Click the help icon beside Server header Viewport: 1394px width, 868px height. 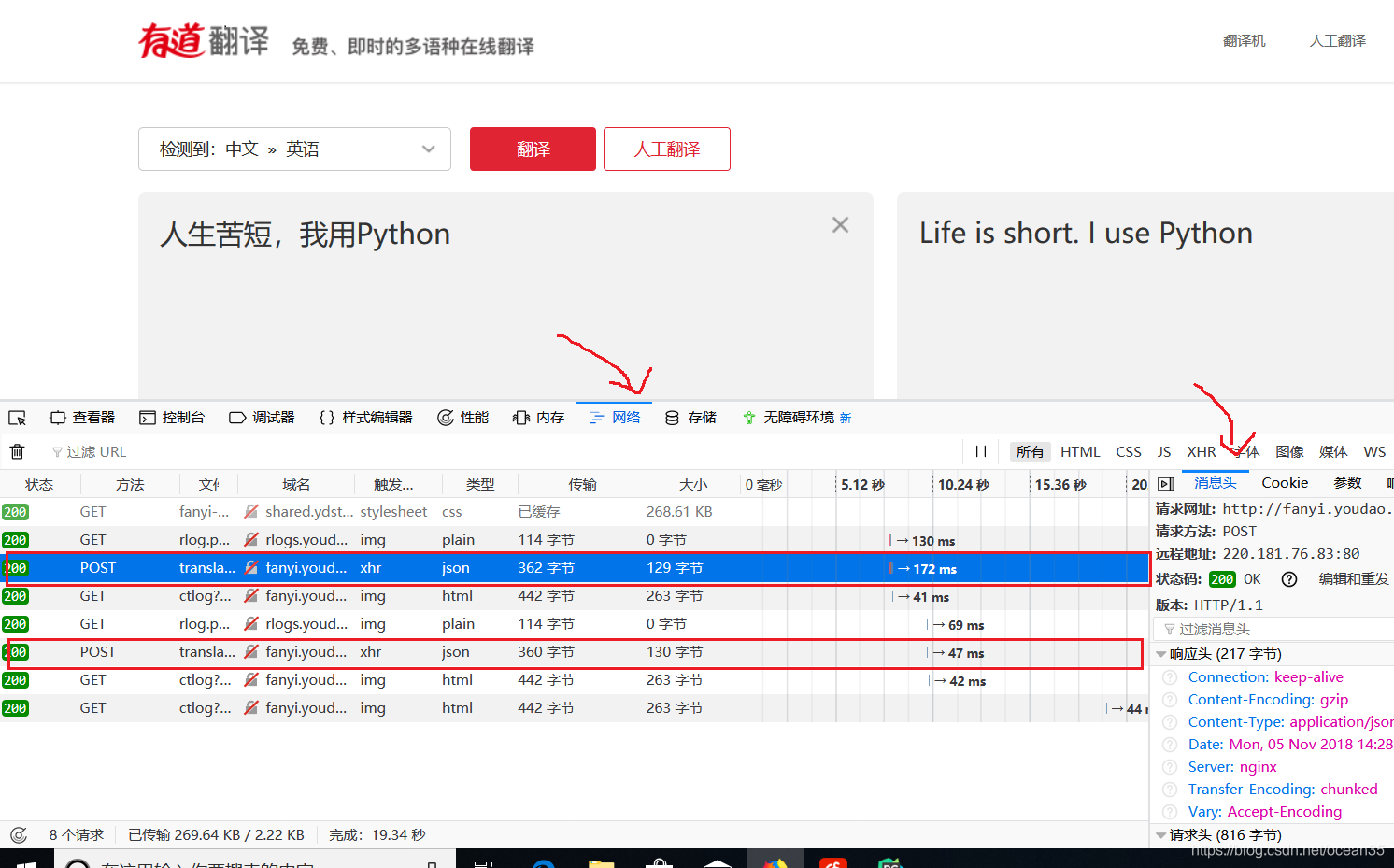pos(1170,767)
